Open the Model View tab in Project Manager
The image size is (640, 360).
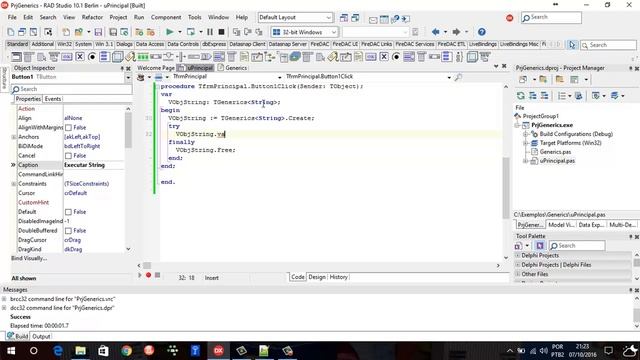pos(561,225)
